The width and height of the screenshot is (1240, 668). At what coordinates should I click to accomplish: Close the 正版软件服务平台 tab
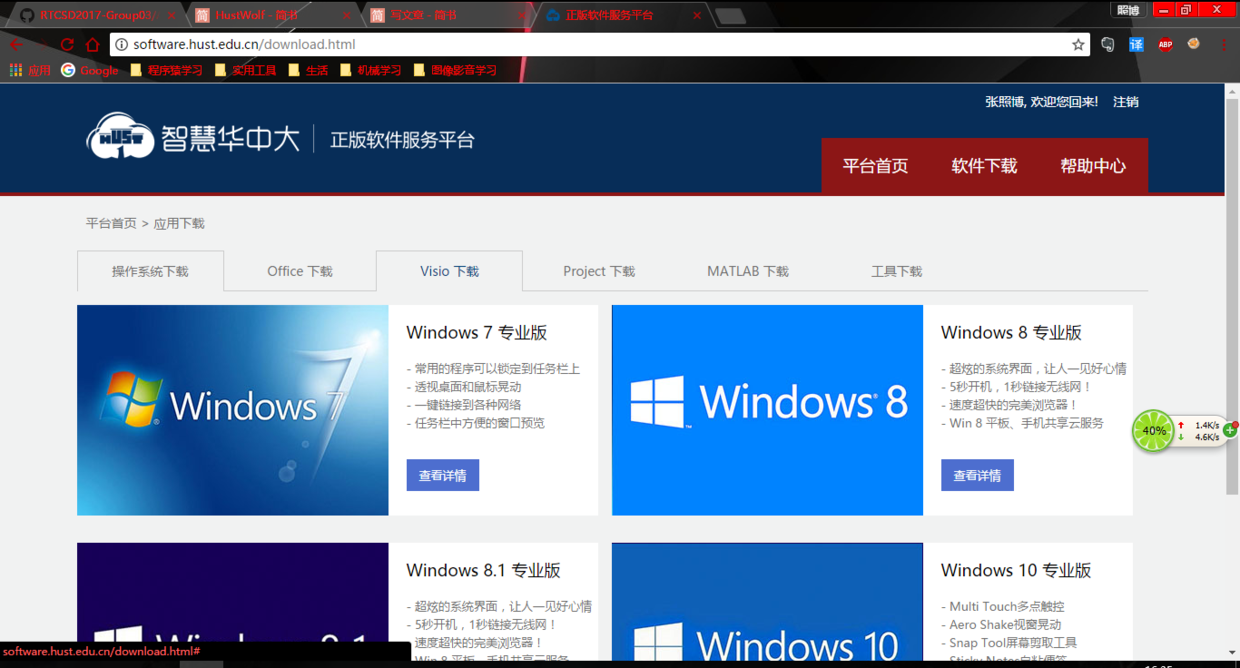tap(697, 15)
